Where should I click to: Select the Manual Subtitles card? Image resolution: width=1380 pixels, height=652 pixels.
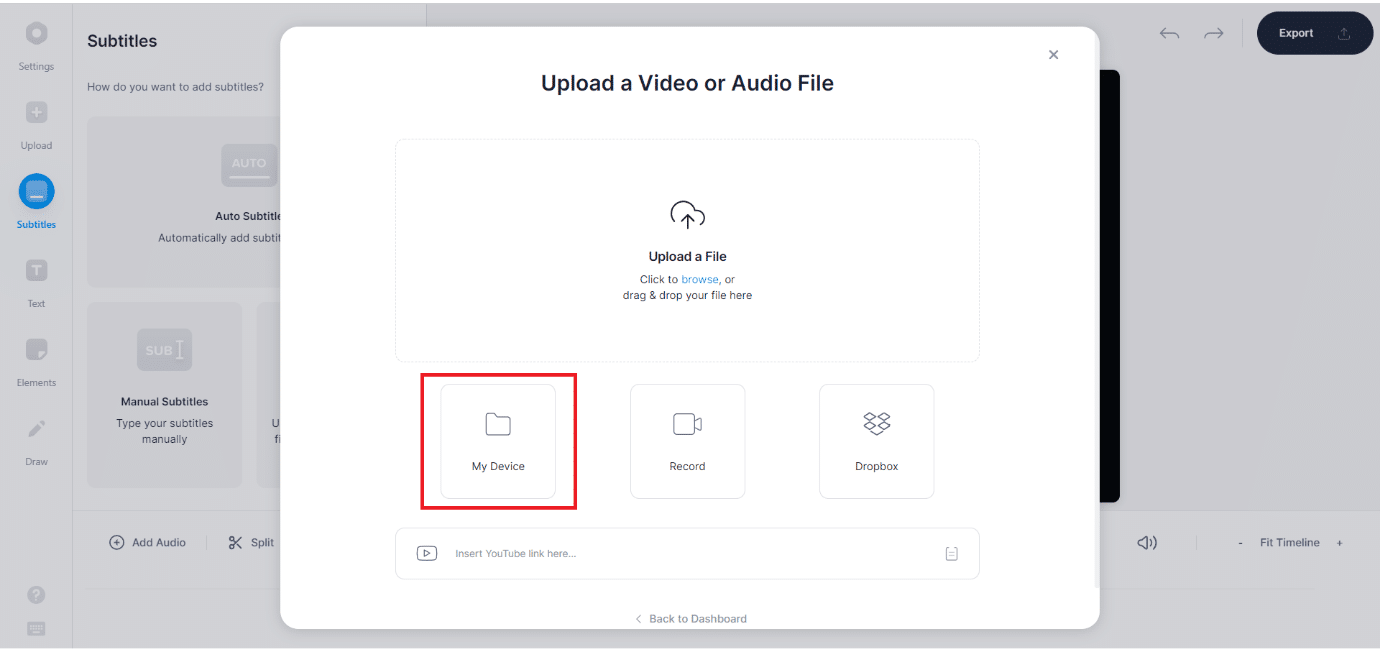[164, 395]
